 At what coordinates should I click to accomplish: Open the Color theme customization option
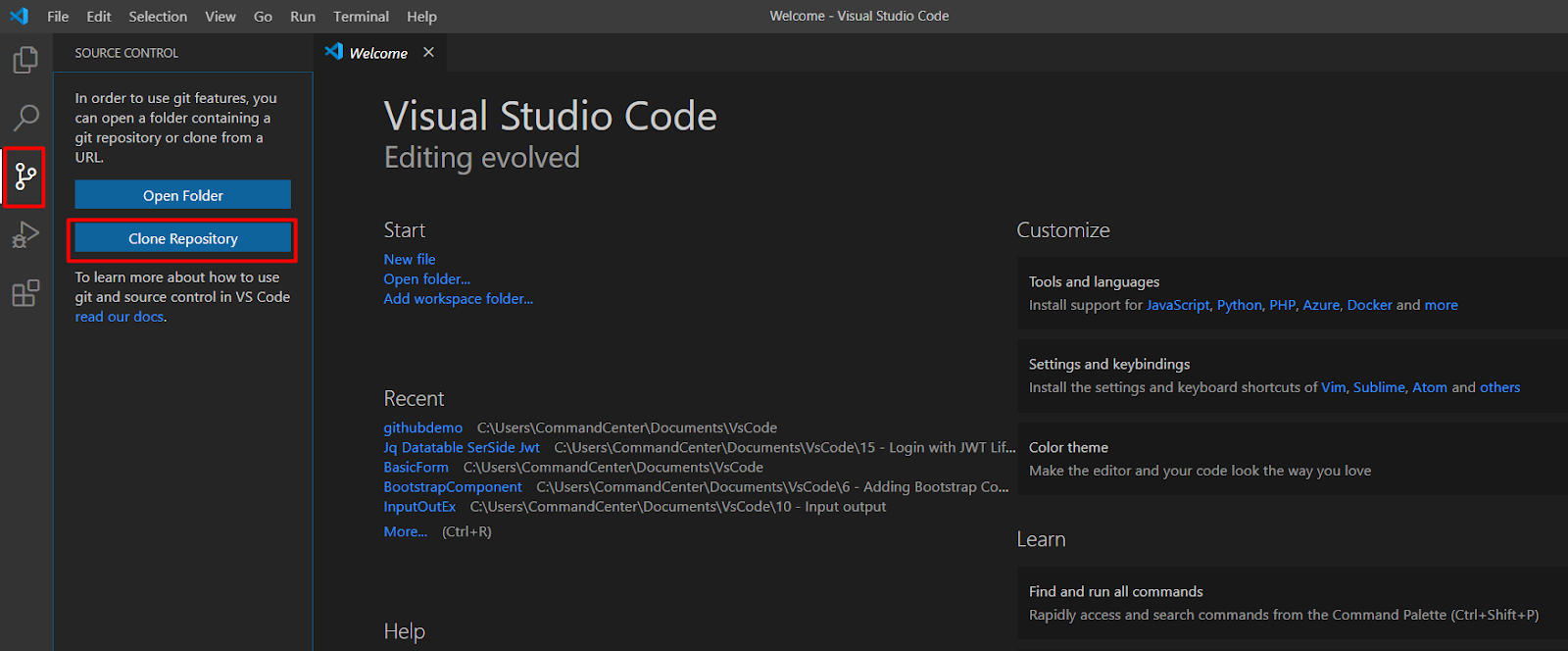(1069, 448)
